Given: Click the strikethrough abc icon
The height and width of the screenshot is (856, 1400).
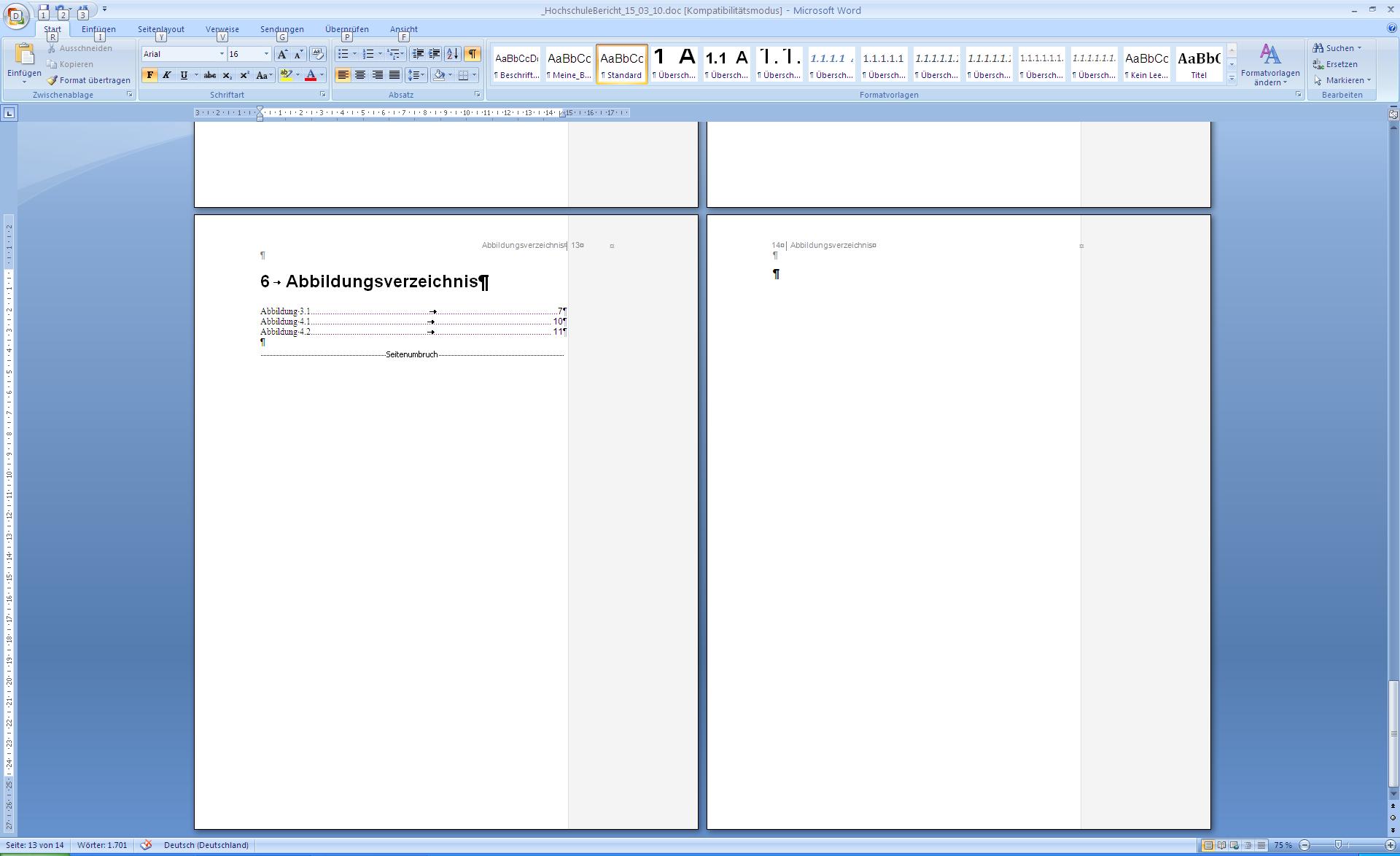Looking at the screenshot, I should tap(210, 75).
